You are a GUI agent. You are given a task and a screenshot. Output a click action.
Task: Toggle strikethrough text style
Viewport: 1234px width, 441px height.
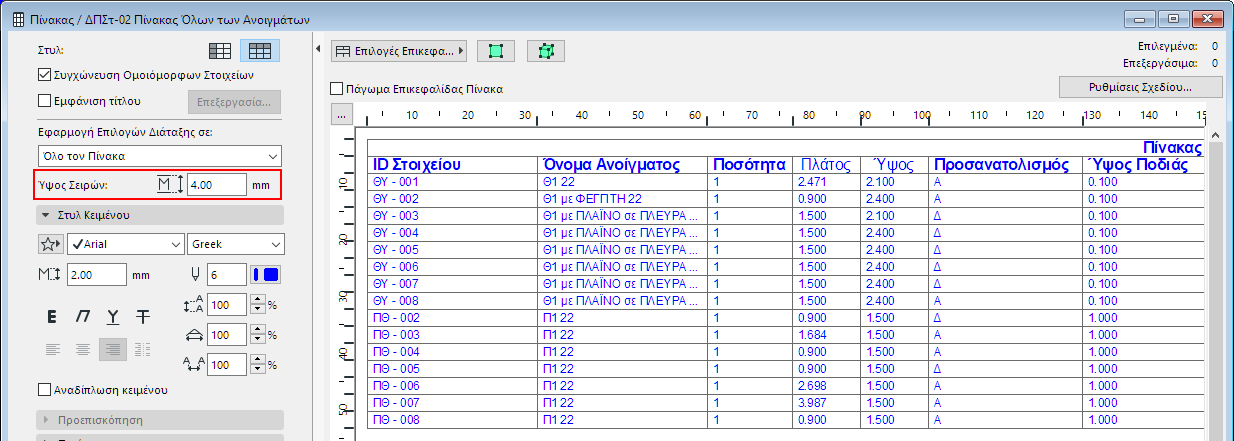pyautogui.click(x=143, y=317)
